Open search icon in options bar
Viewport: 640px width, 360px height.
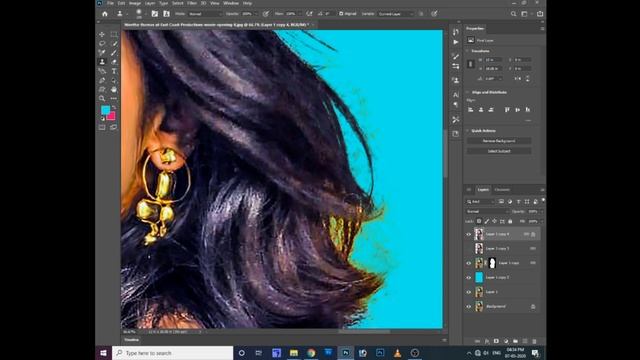pos(513,14)
